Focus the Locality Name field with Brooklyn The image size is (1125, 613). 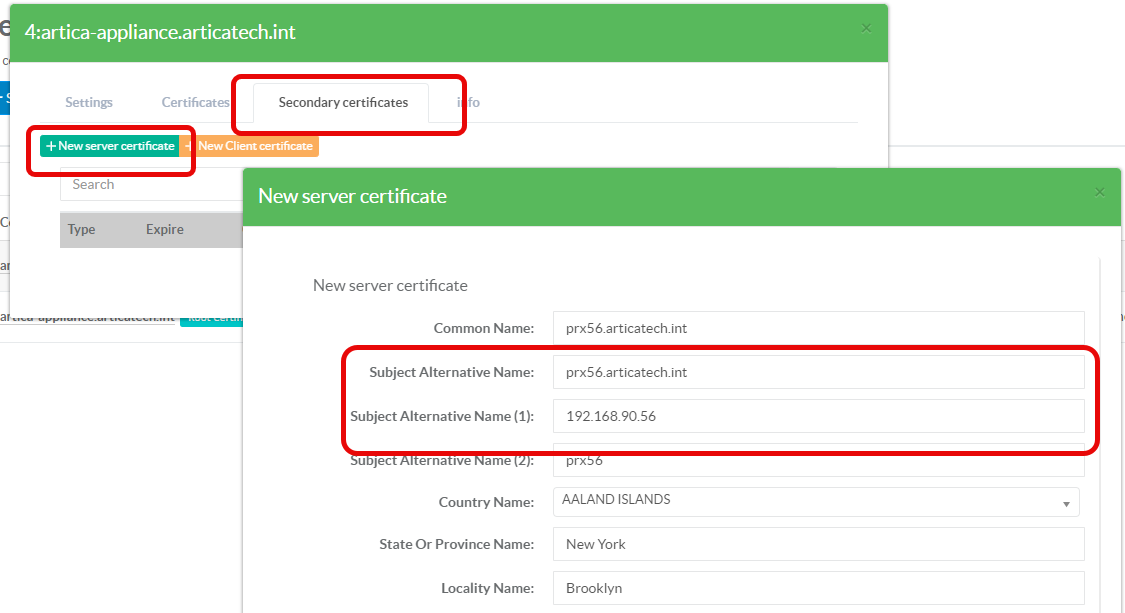click(817, 588)
